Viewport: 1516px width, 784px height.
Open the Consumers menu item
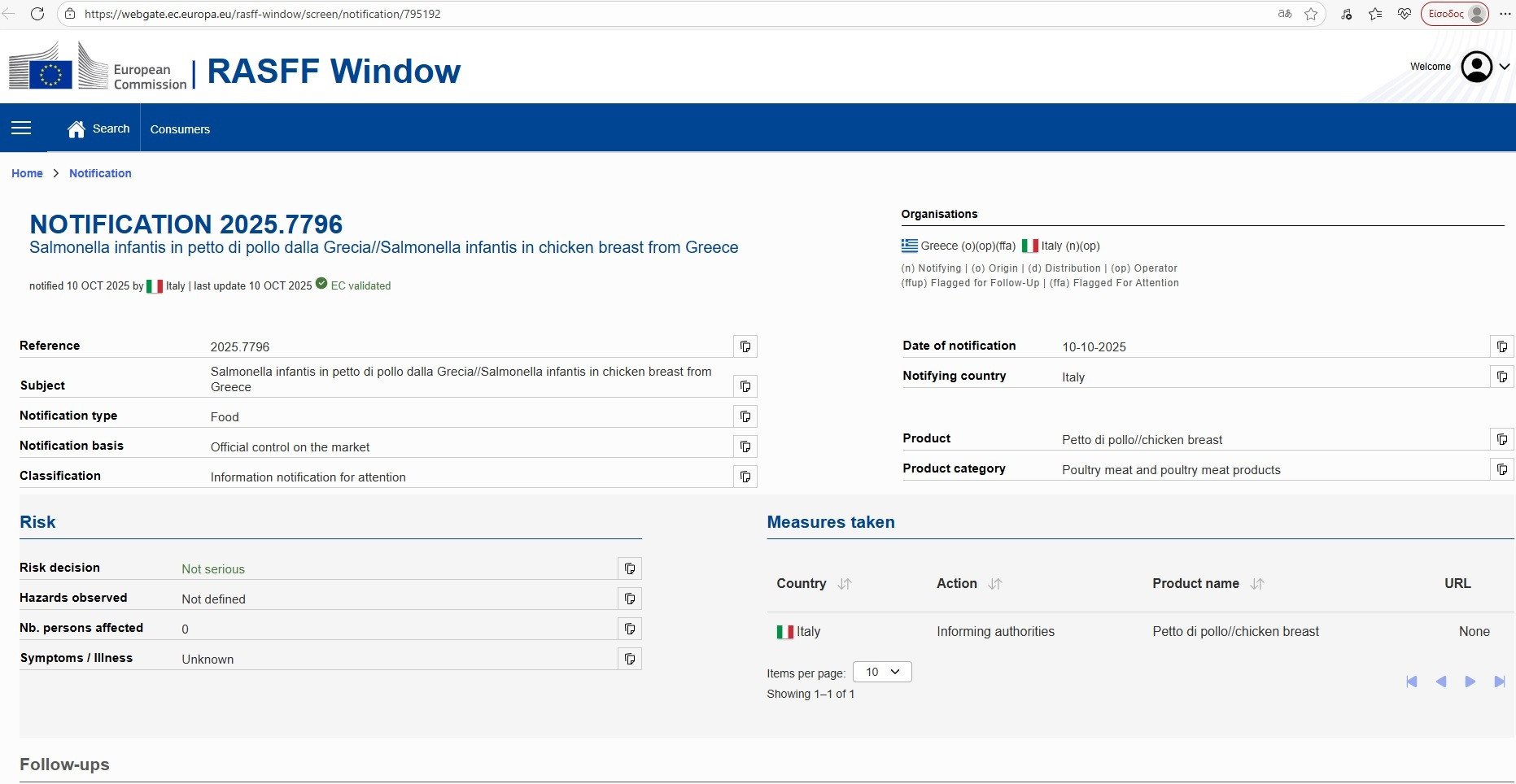(180, 129)
